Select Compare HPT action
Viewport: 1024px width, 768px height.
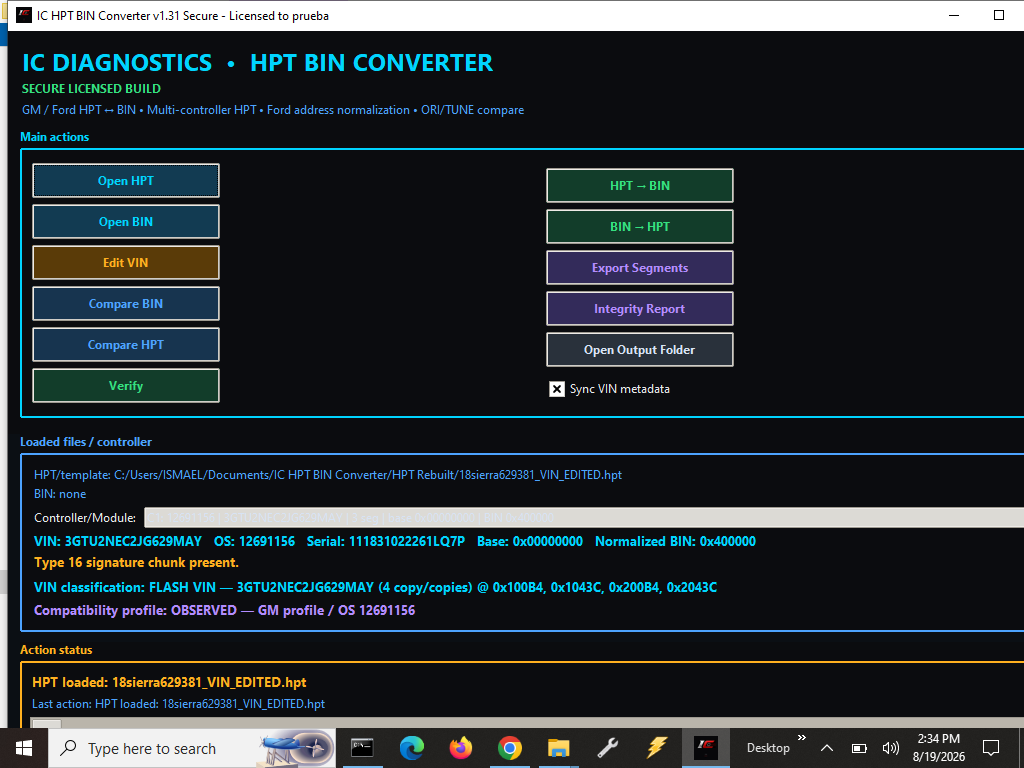tap(126, 345)
